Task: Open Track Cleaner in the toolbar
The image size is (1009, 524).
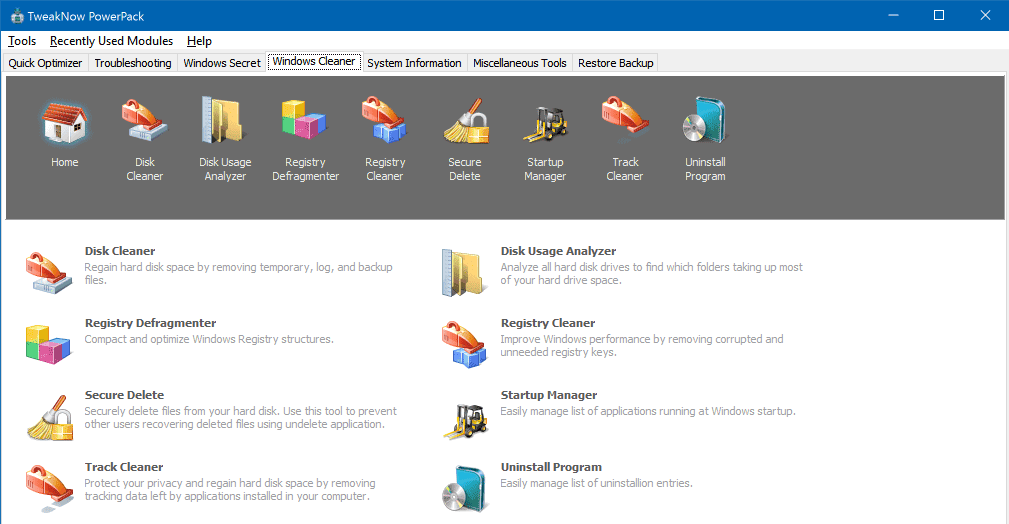Action: (x=625, y=118)
